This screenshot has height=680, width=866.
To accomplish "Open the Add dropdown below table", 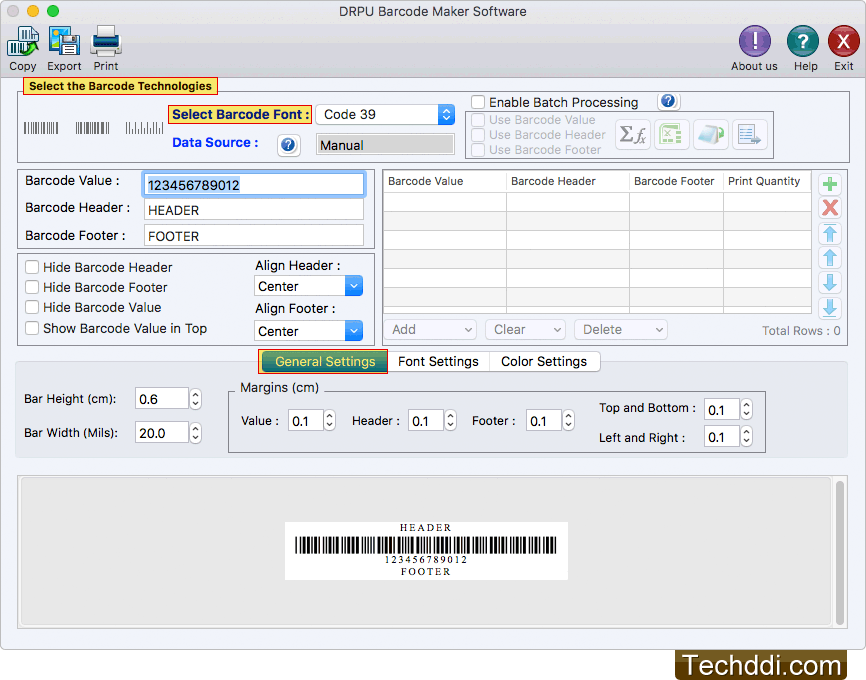I will click(430, 330).
